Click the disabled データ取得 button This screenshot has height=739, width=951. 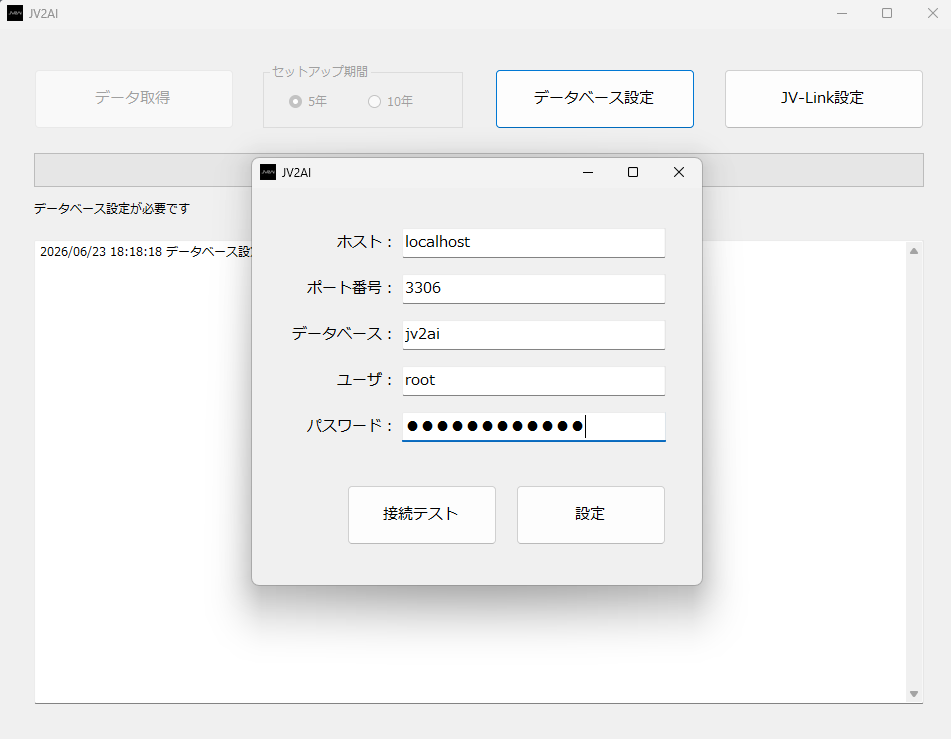coord(133,99)
